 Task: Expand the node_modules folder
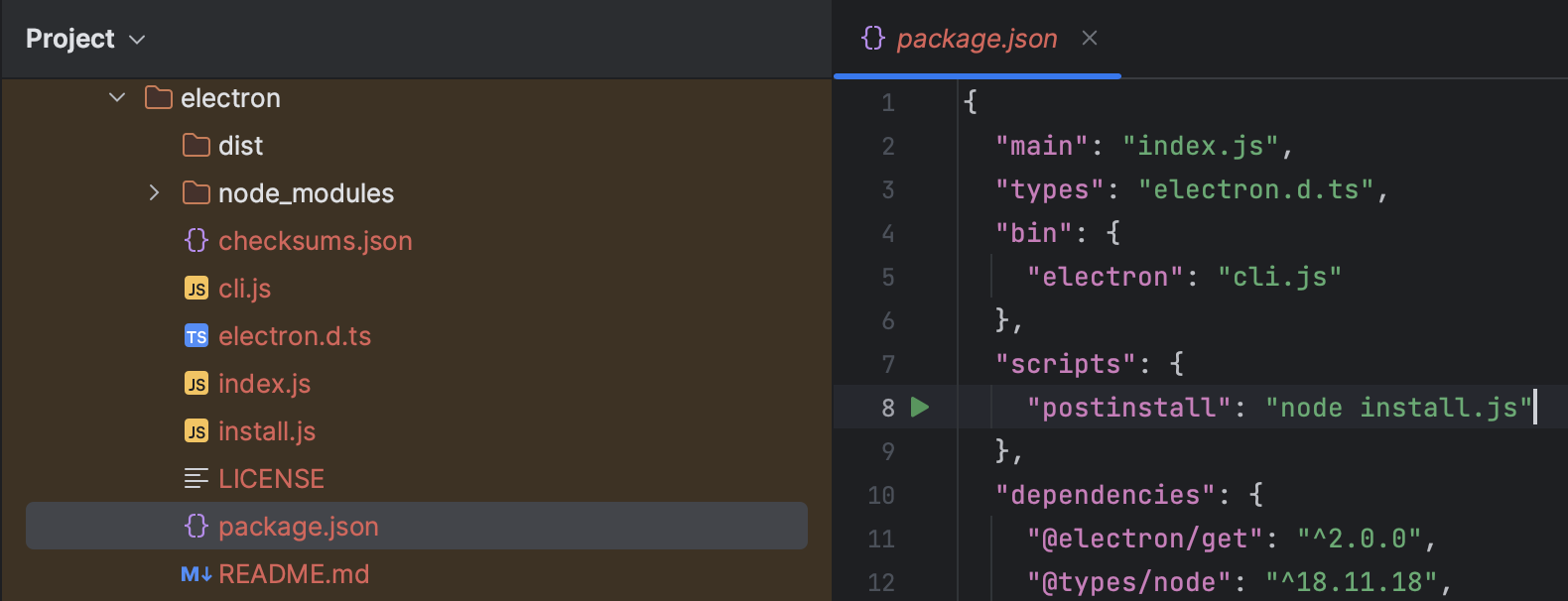pos(154,192)
